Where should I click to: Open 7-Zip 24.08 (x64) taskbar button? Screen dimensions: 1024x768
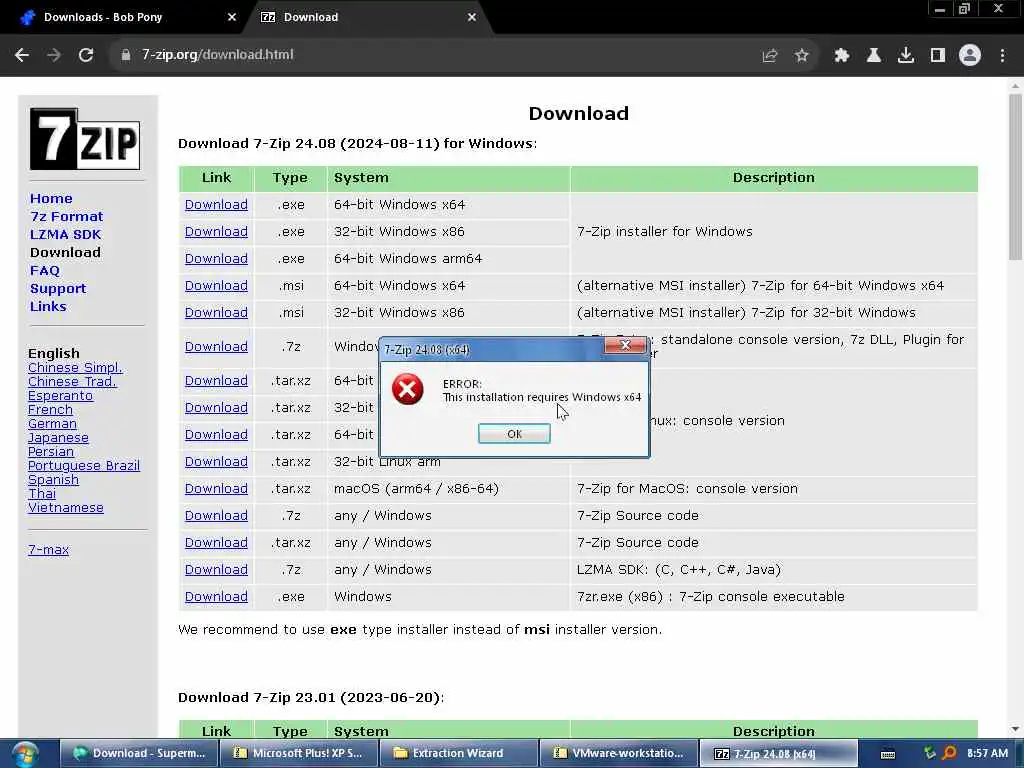tap(778, 754)
